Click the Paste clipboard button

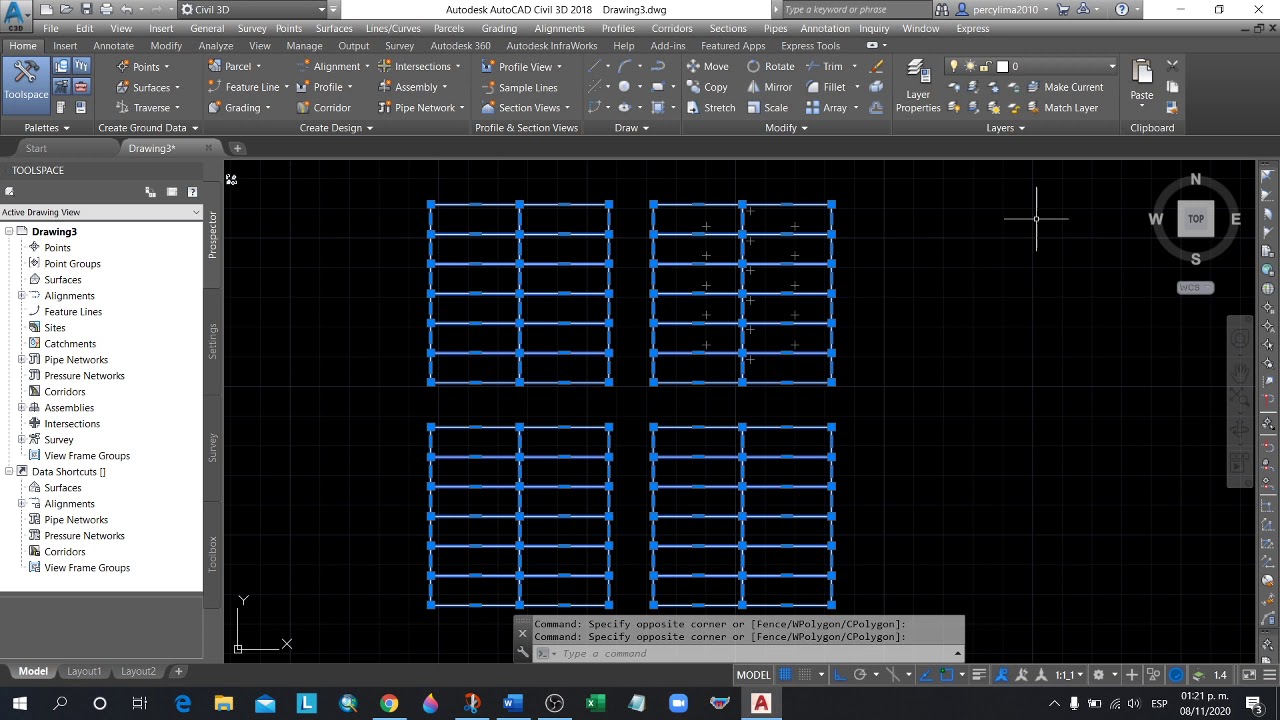click(1142, 80)
